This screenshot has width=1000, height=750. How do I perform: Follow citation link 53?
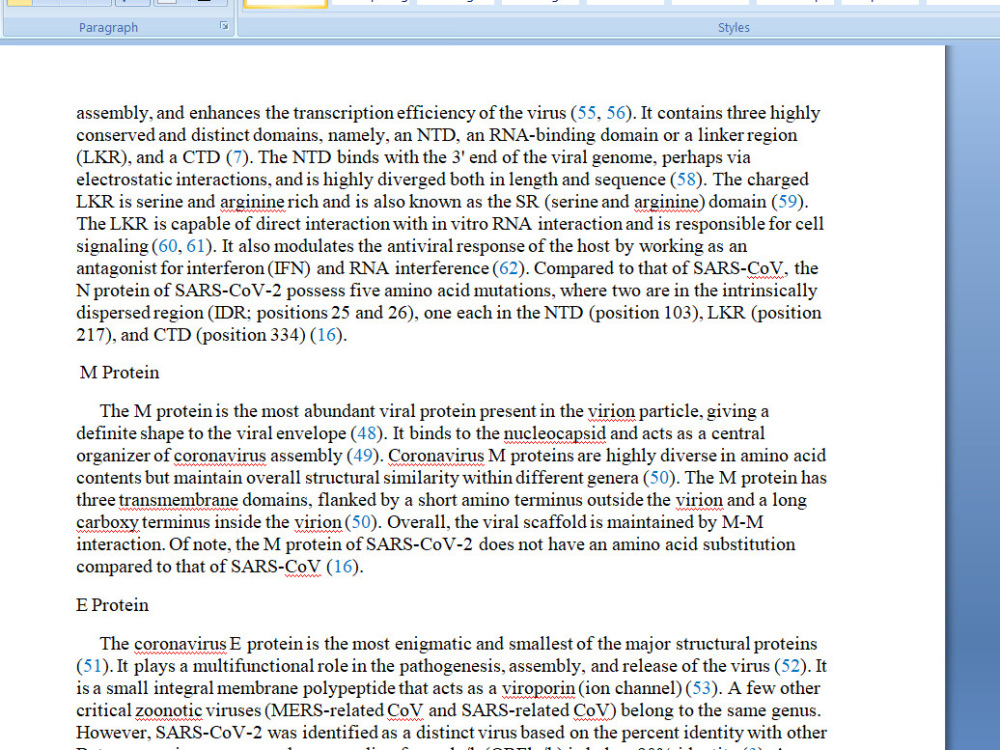tap(701, 689)
